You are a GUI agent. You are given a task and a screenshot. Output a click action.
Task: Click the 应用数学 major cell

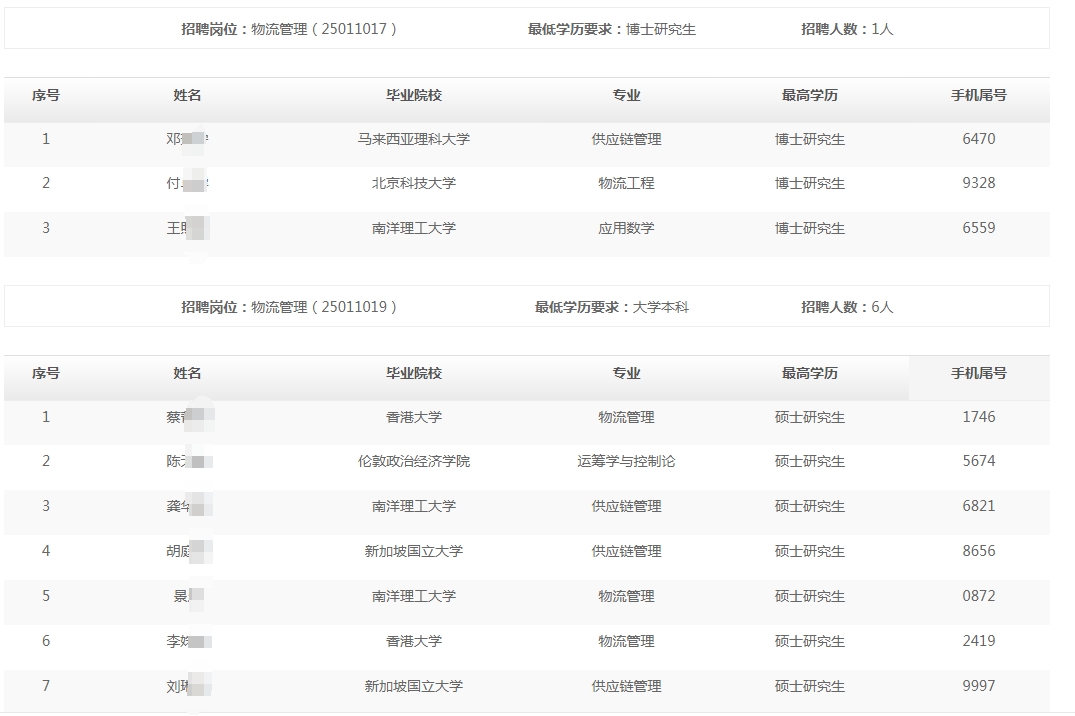point(626,228)
